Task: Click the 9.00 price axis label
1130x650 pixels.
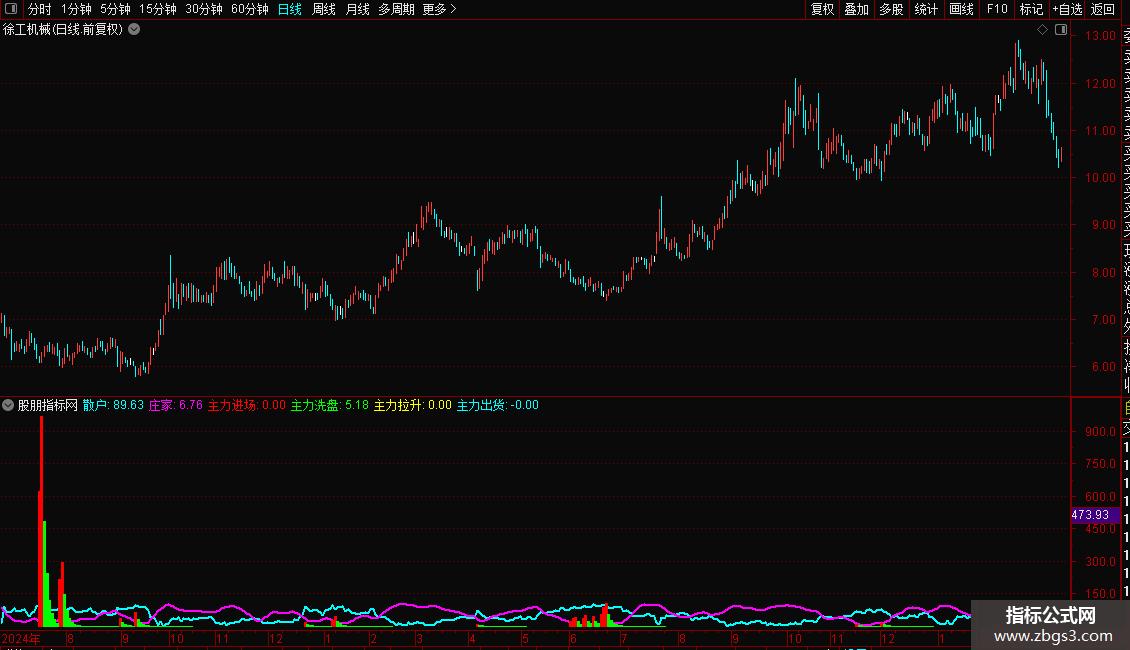Action: pyautogui.click(x=1103, y=225)
